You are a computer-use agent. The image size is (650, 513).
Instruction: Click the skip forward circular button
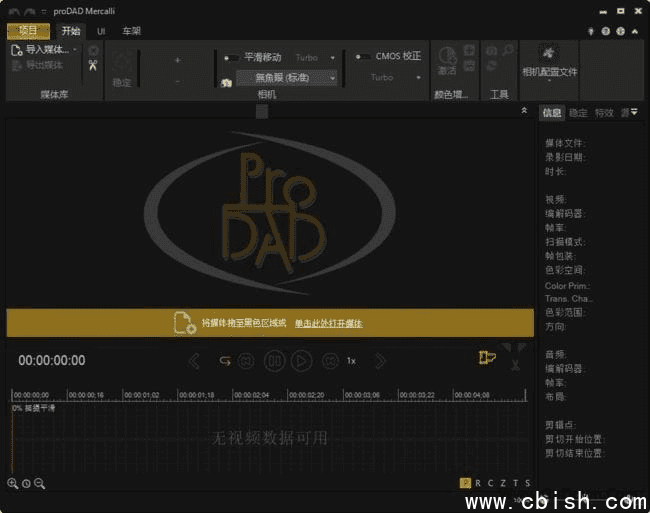330,361
